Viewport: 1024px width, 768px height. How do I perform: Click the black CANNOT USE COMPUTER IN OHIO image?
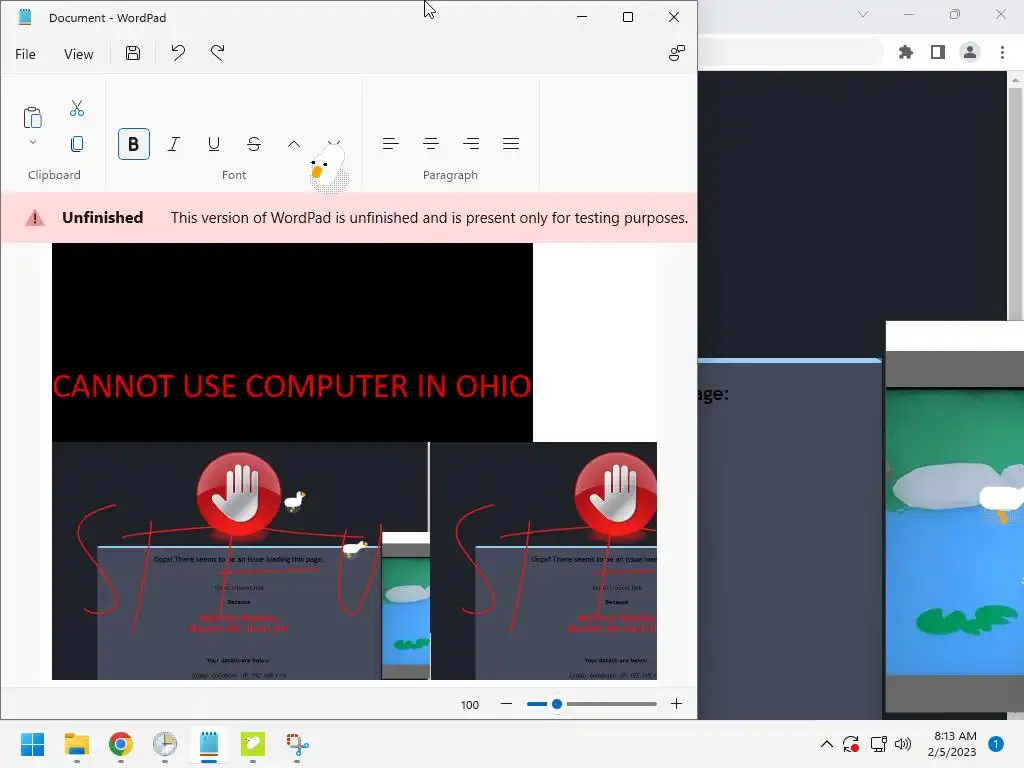click(292, 342)
